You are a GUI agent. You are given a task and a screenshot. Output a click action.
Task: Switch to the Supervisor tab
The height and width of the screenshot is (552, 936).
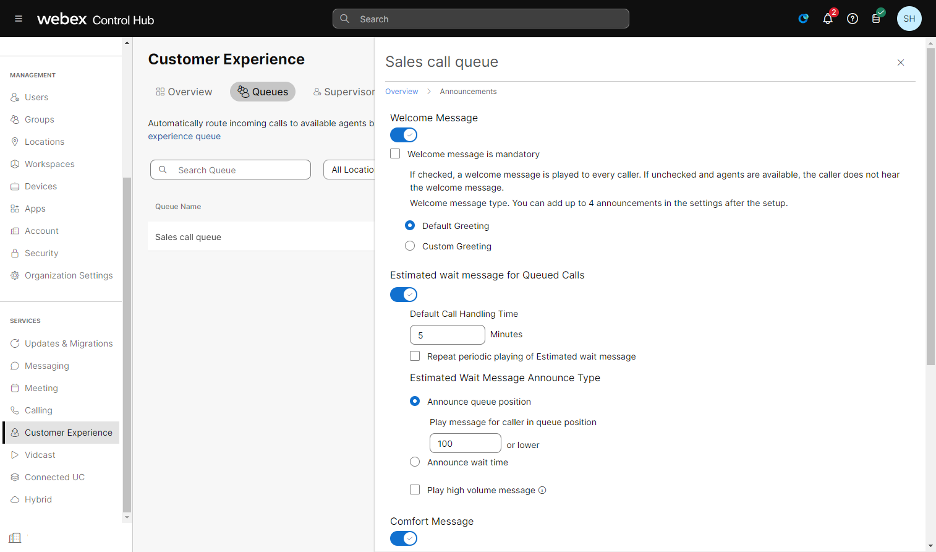pyautogui.click(x=343, y=92)
